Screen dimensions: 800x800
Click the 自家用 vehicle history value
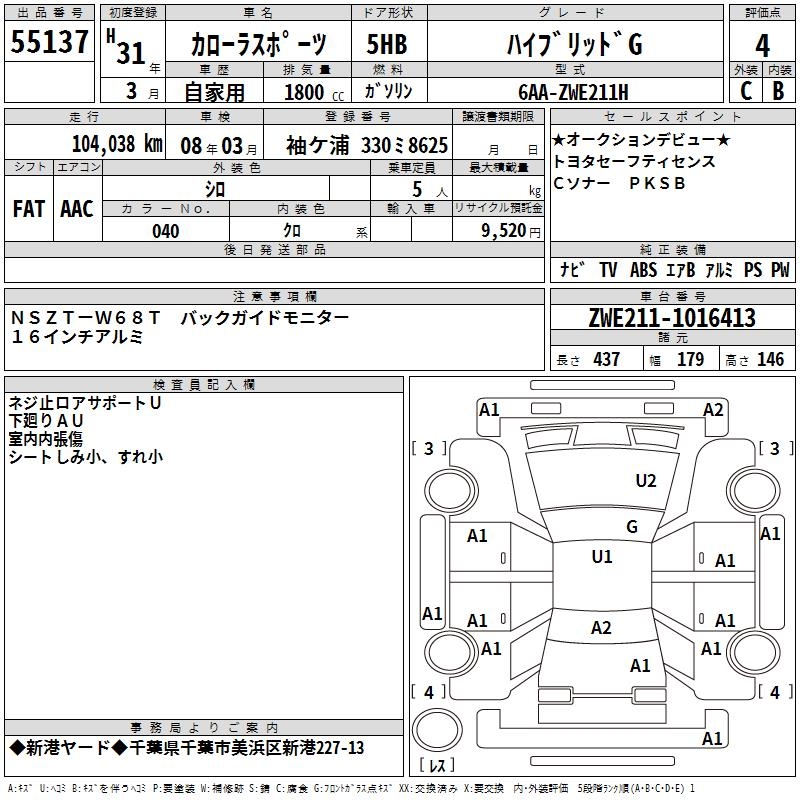coord(214,92)
